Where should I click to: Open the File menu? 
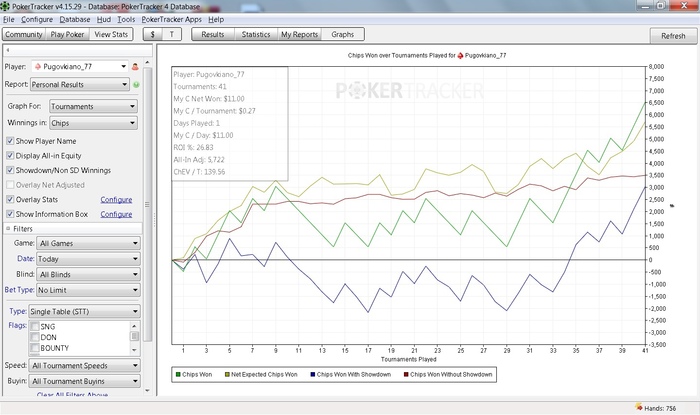point(9,19)
